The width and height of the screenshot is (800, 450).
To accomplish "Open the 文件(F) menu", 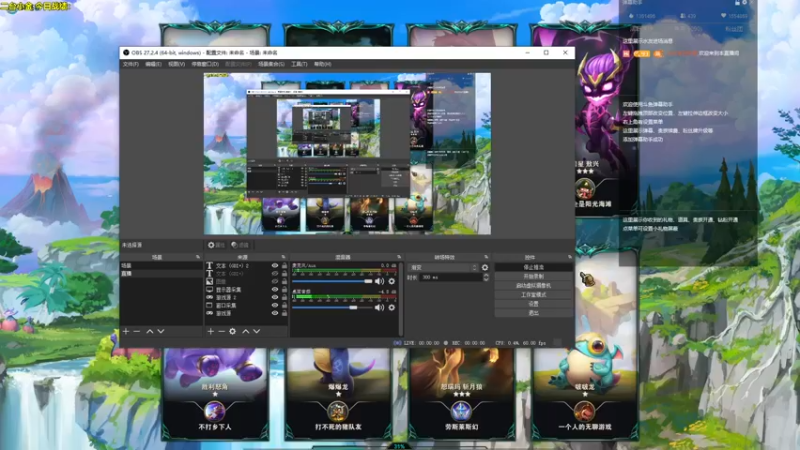I will [131, 64].
